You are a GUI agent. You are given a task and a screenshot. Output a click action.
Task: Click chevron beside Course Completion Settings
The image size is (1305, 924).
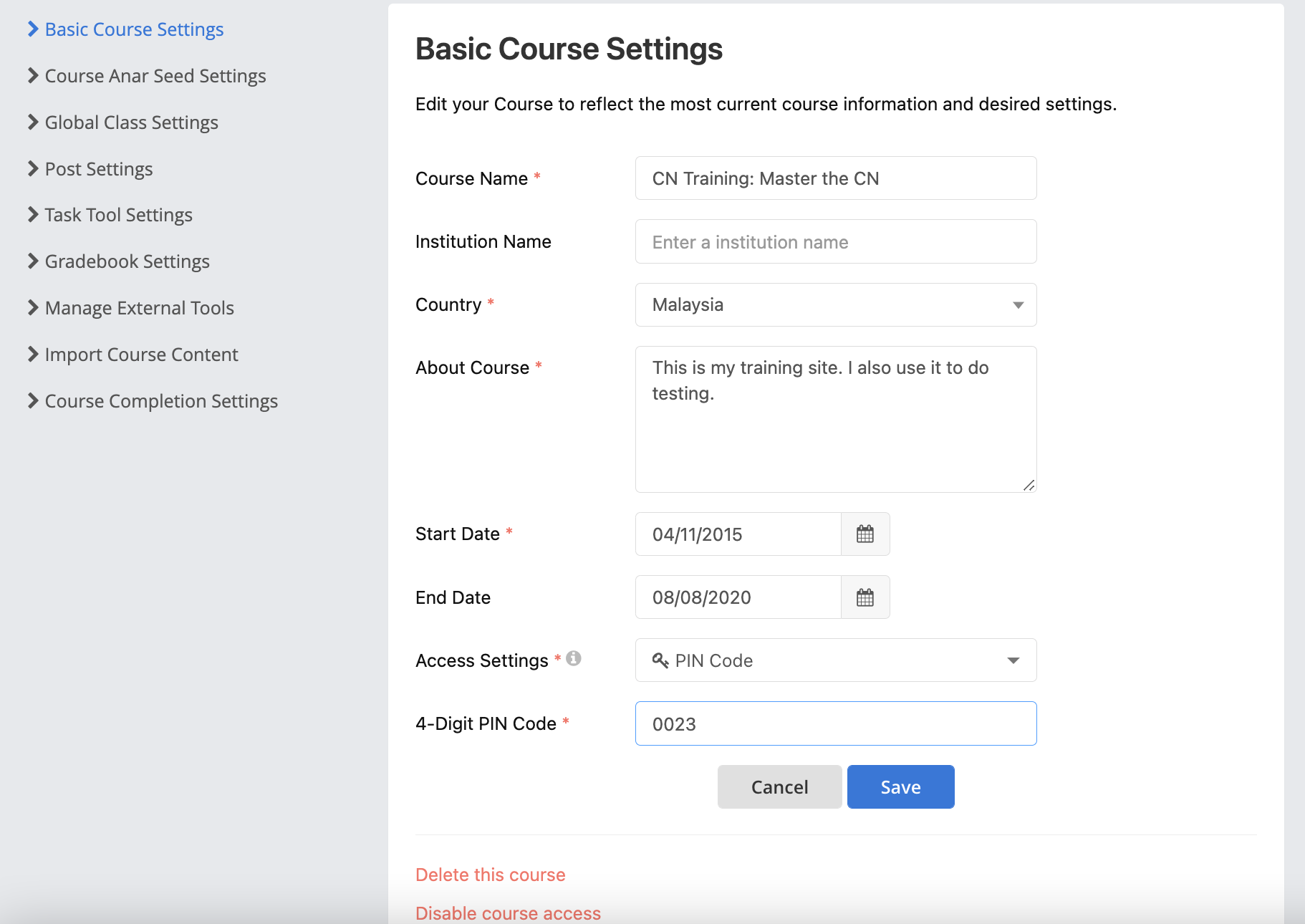[33, 400]
